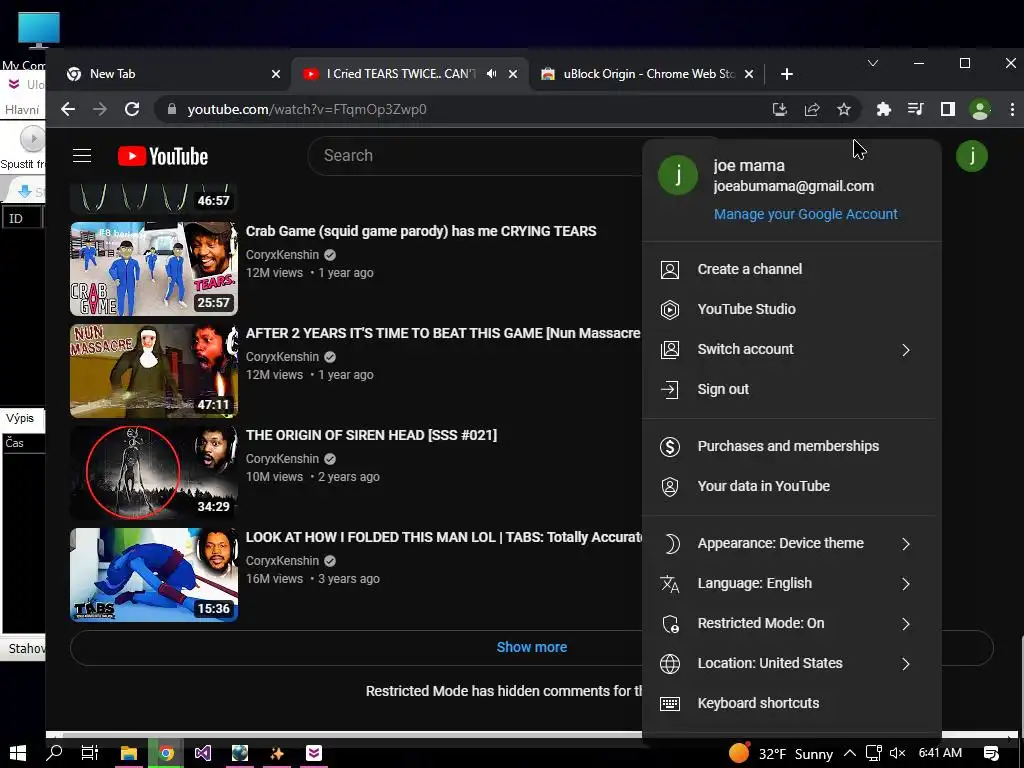Open the Restricted Mode: On setting
1024x768 pixels.
[792, 624]
